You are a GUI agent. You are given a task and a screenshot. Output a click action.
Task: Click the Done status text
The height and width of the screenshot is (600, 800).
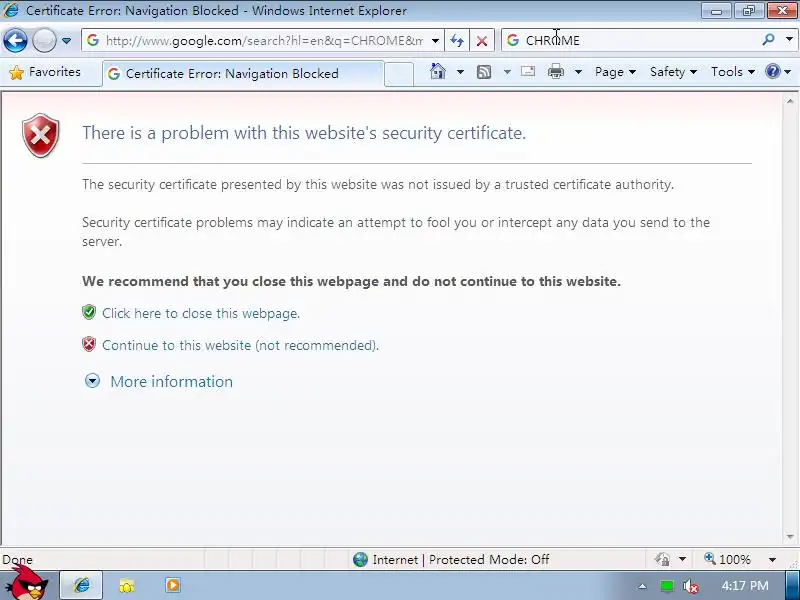17,560
